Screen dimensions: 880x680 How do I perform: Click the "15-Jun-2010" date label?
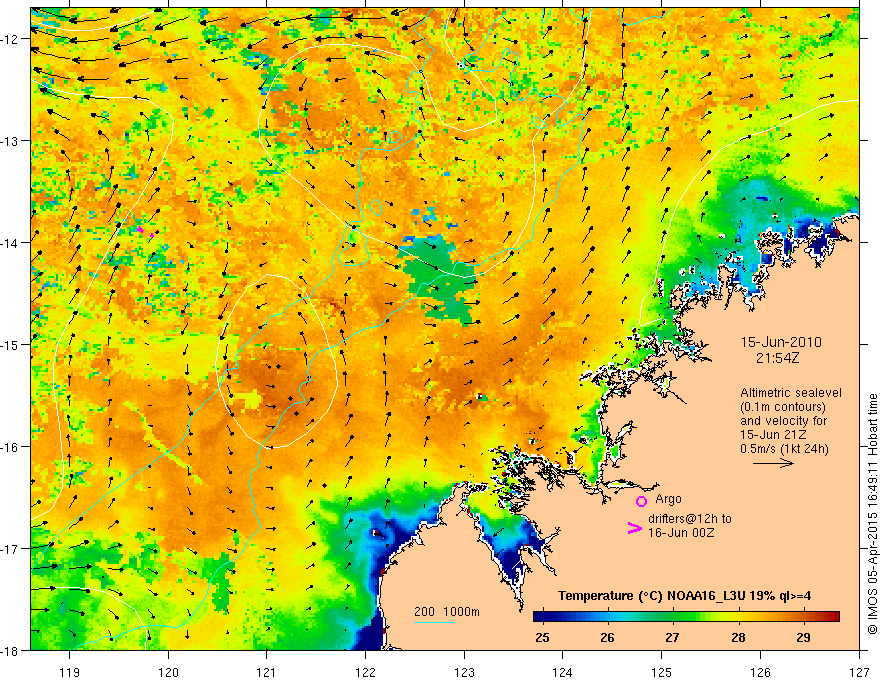[x=781, y=342]
